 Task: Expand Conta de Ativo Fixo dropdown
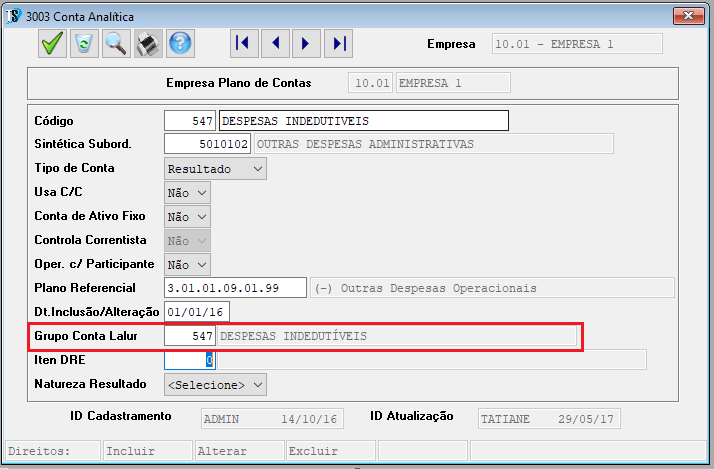coord(187,217)
